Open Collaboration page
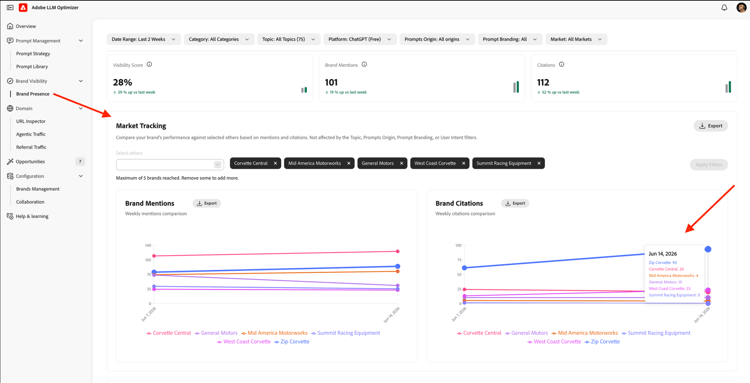Screen dimensions: 750x383 pos(30,202)
